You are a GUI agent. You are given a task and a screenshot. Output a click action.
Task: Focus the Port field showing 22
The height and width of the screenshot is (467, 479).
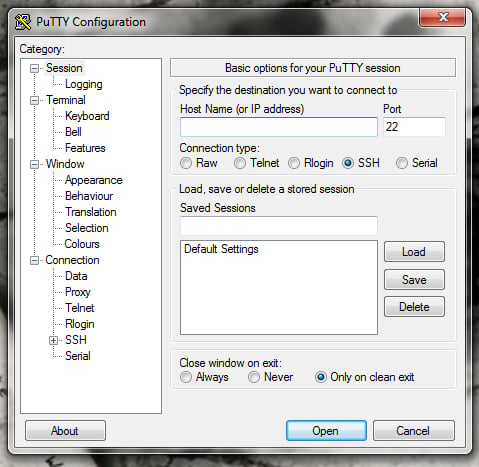pyautogui.click(x=414, y=127)
